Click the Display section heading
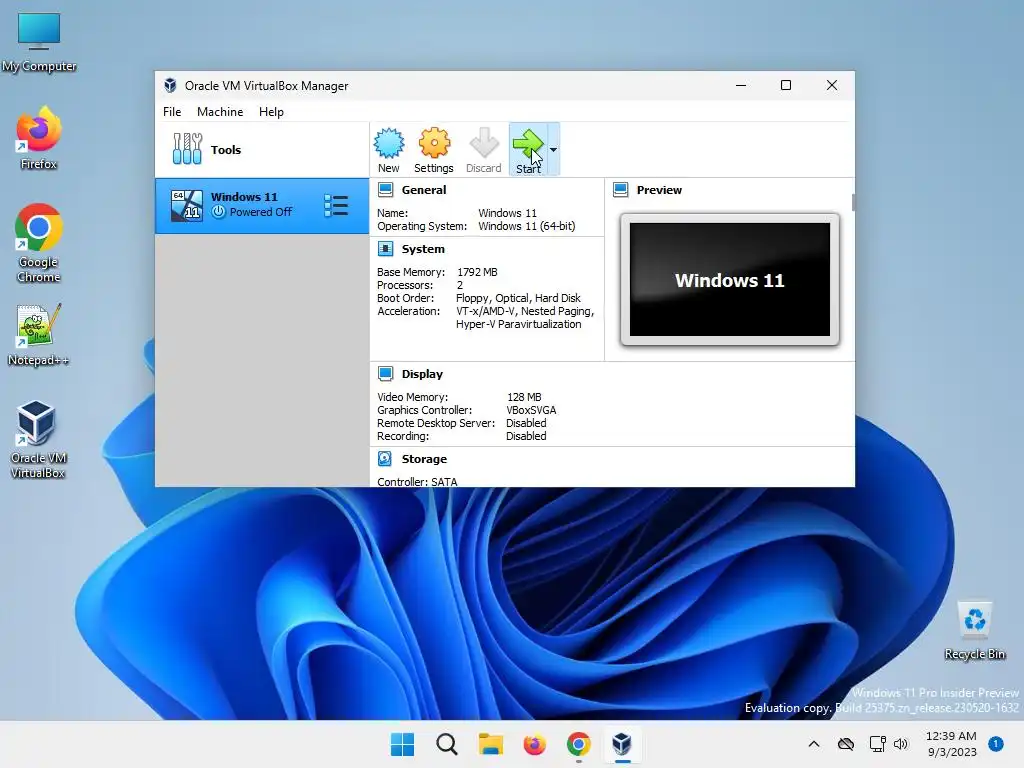Screen dimensions: 1024x768 [422, 374]
